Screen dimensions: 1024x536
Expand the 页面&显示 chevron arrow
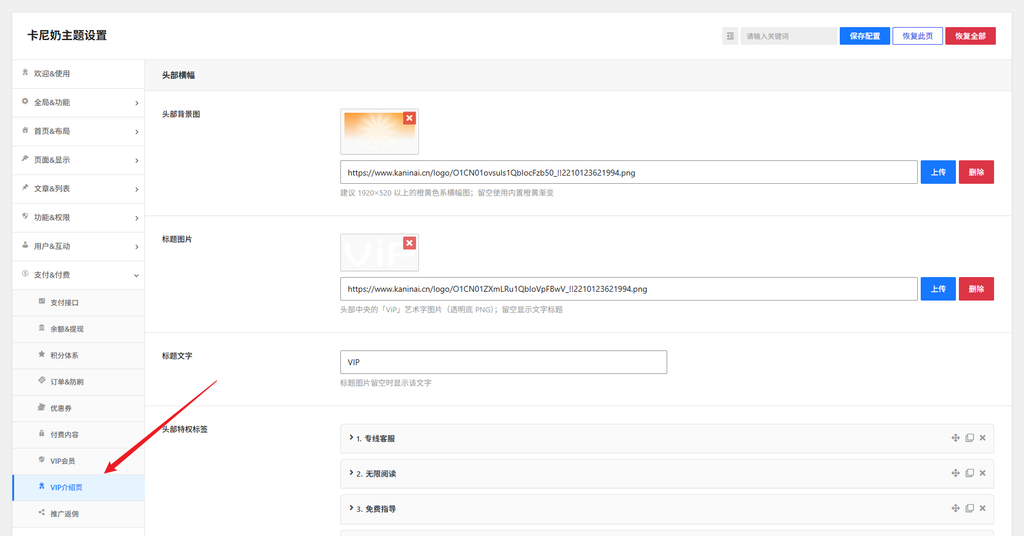click(136, 161)
